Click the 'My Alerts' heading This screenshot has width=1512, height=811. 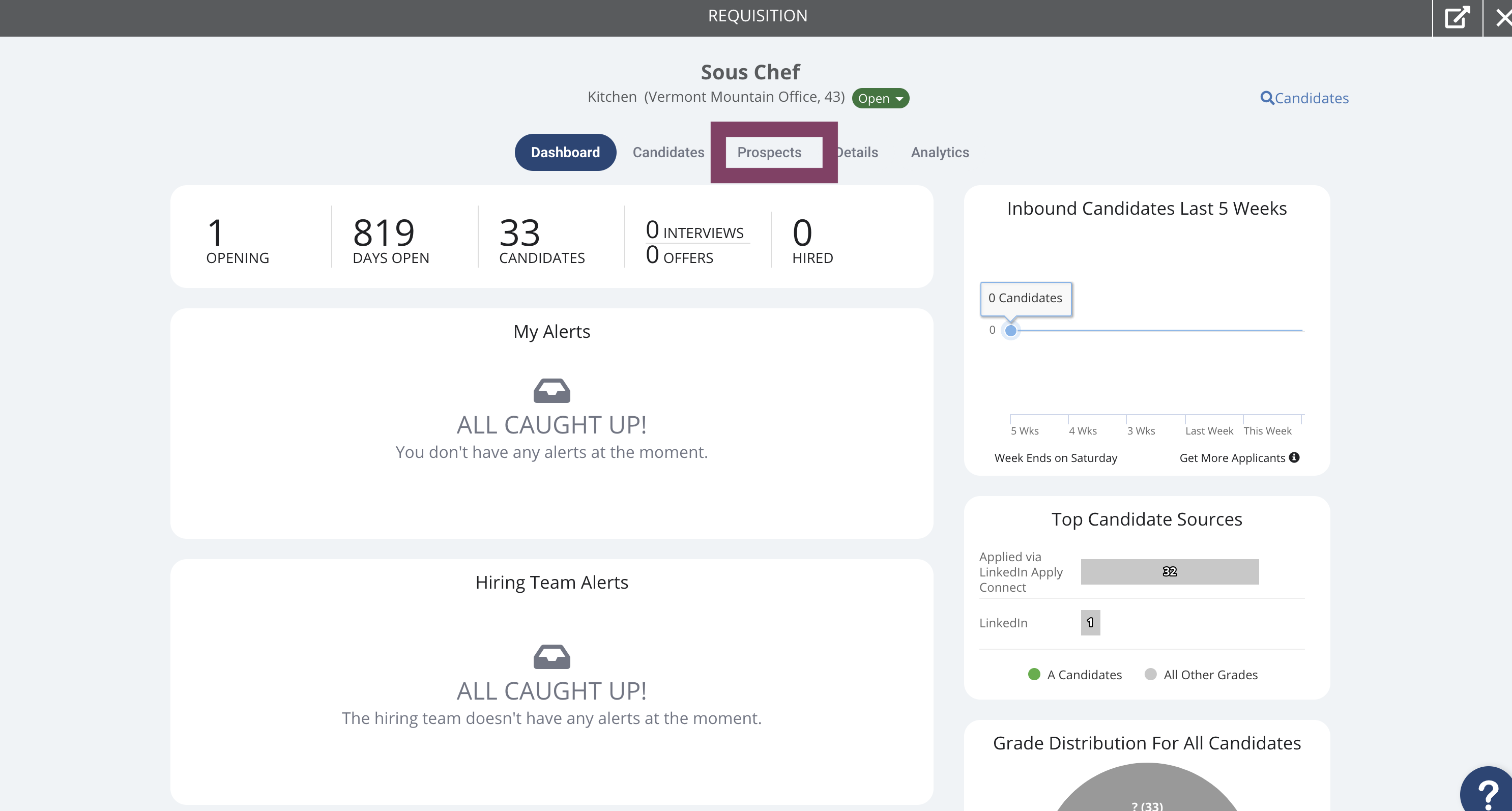[x=552, y=332]
